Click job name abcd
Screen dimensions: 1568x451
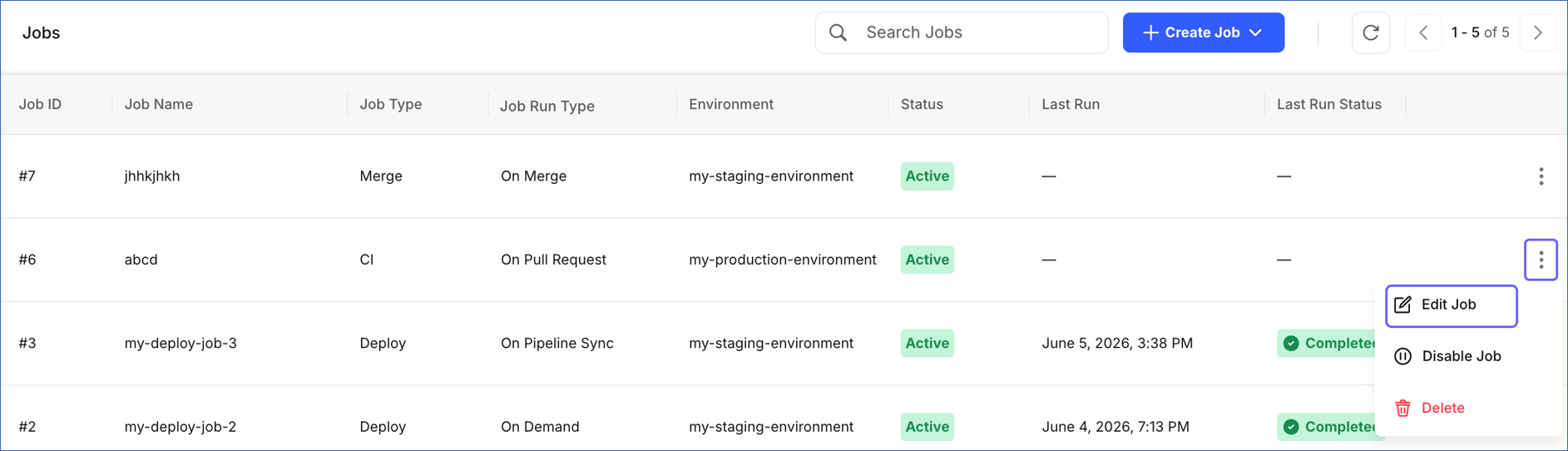coord(141,260)
